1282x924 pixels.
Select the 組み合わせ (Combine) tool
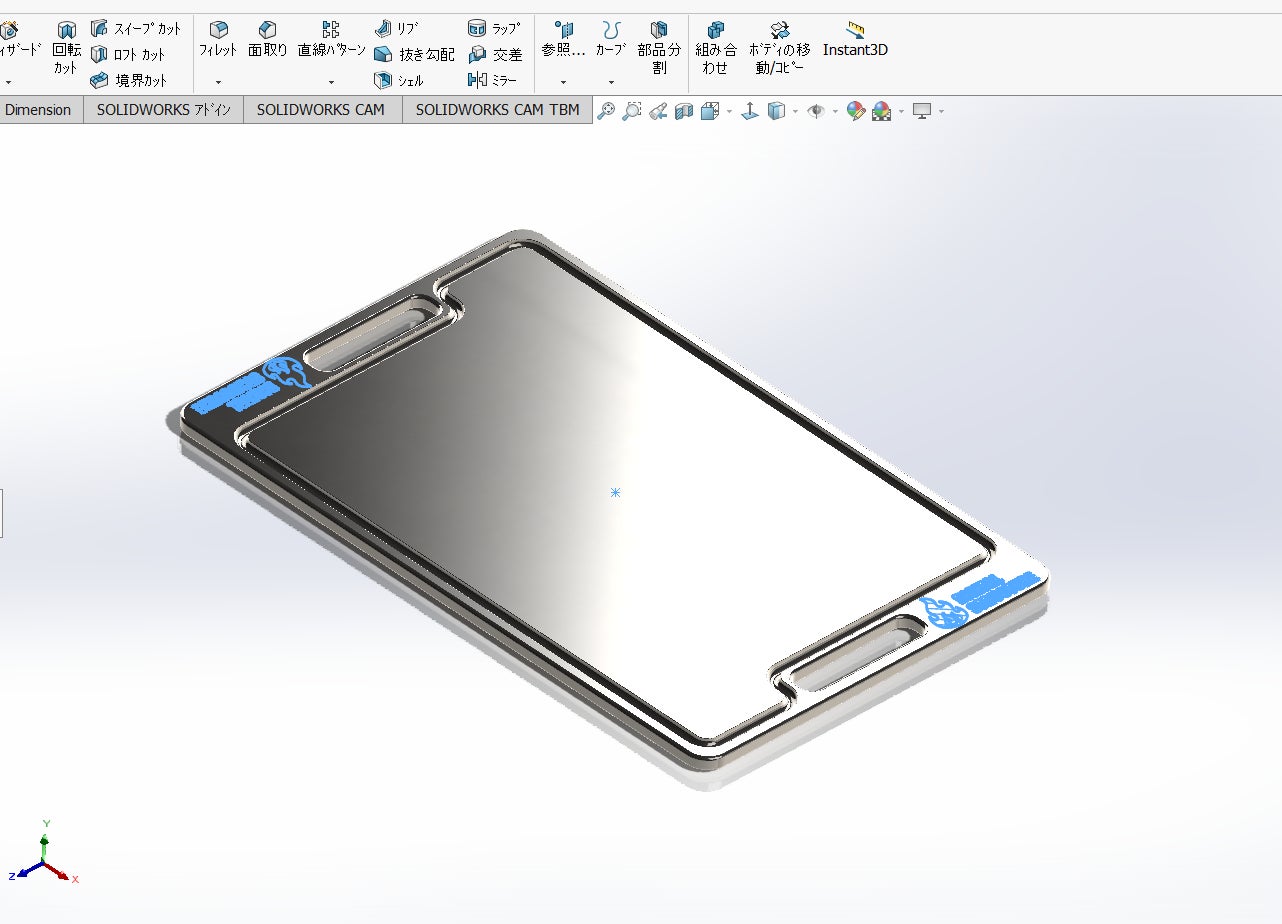pos(716,48)
